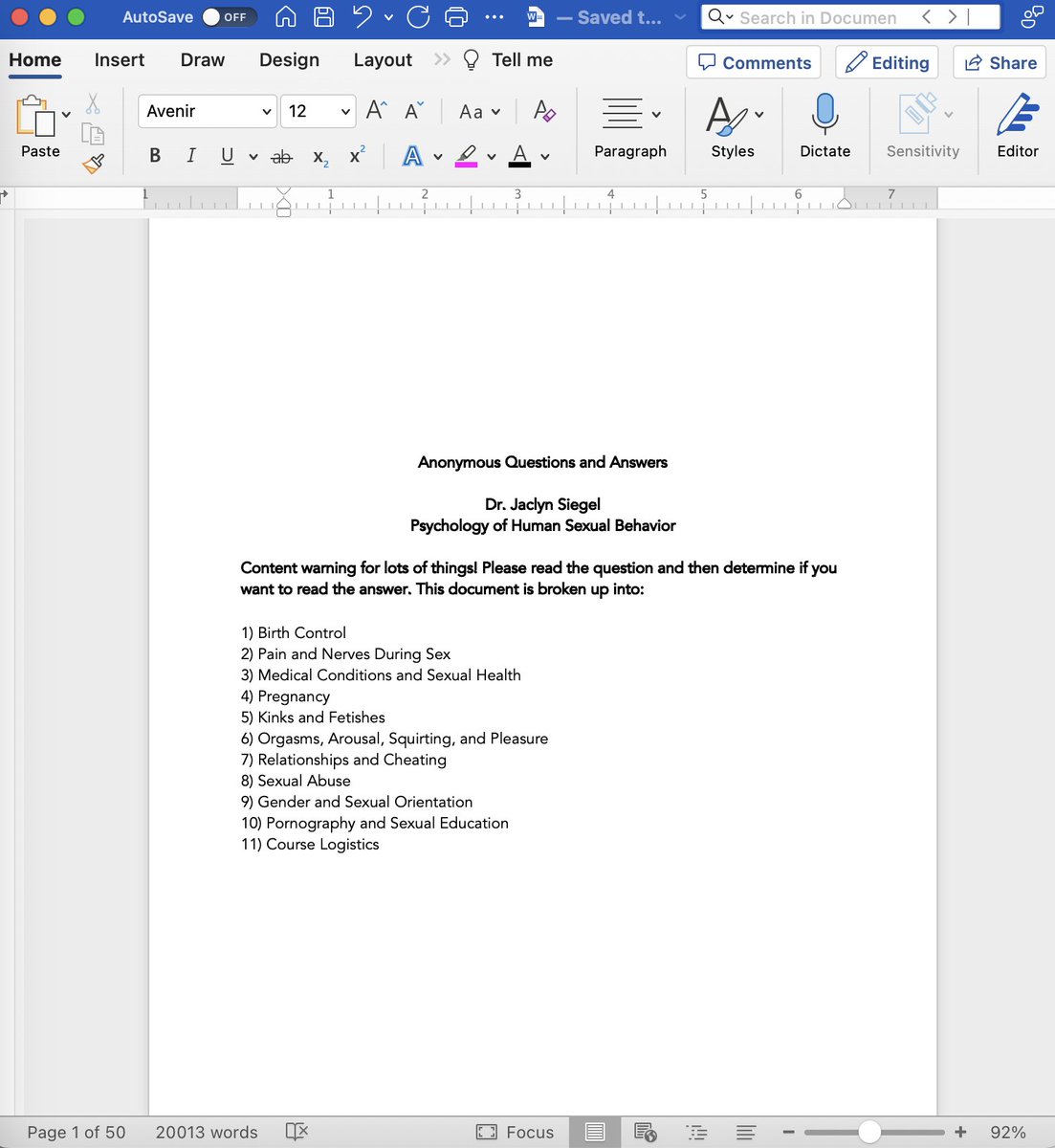Click the 92% zoom level
1055x1148 pixels.
point(1008,1132)
